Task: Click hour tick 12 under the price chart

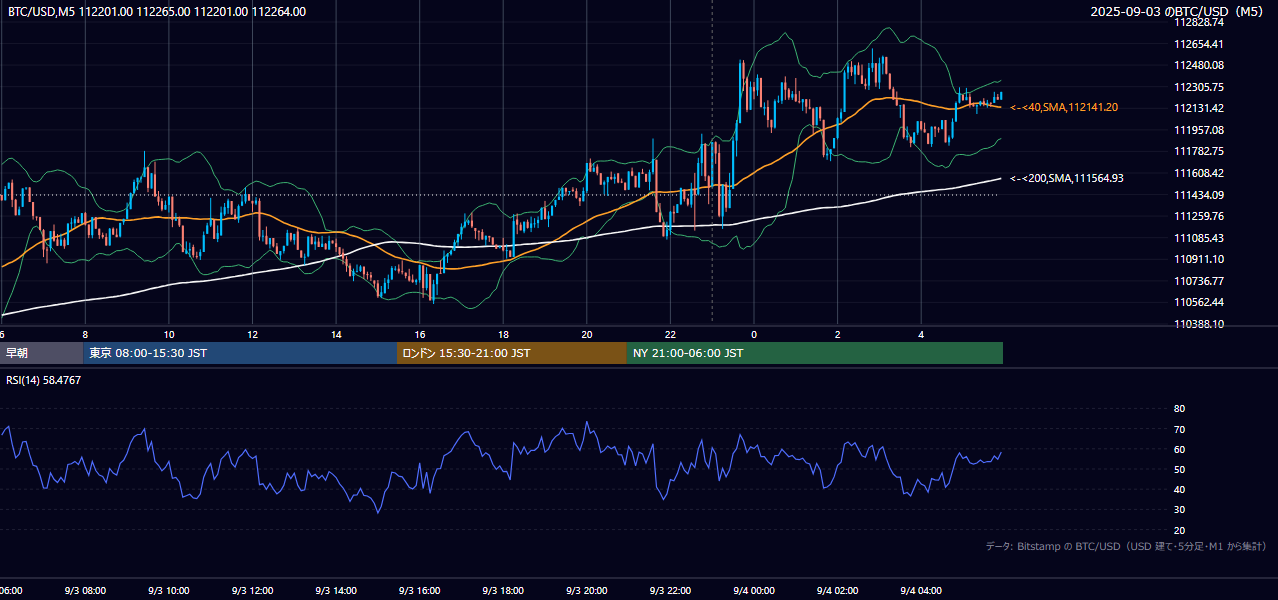Action: 253,334
